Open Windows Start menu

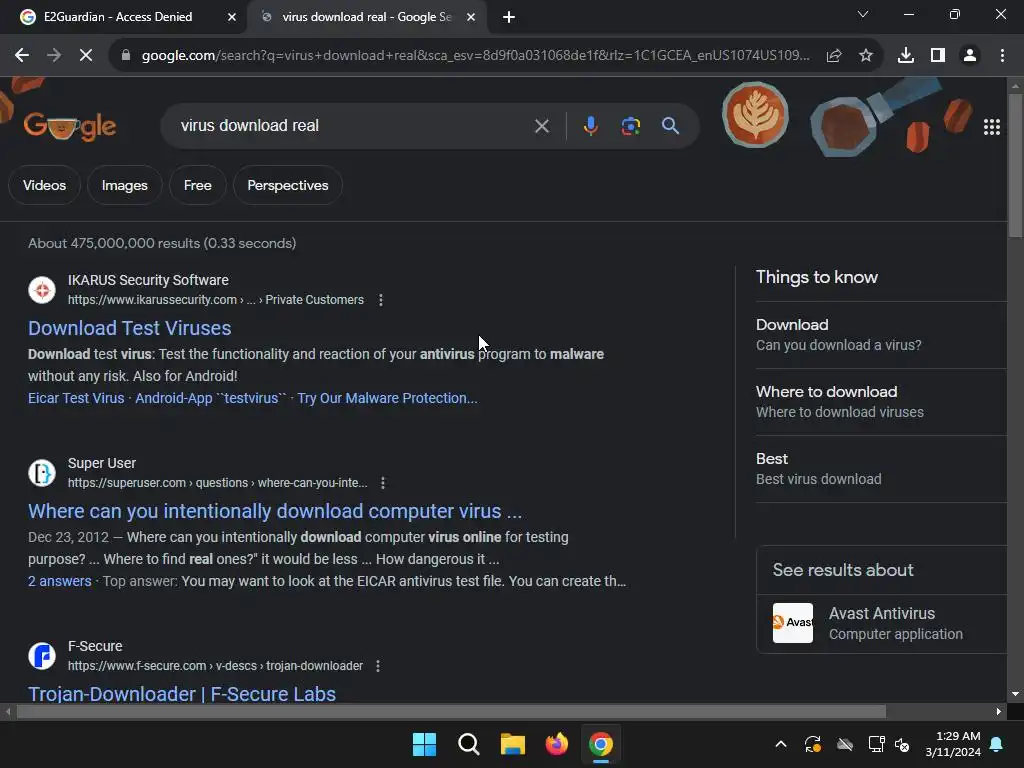point(424,744)
